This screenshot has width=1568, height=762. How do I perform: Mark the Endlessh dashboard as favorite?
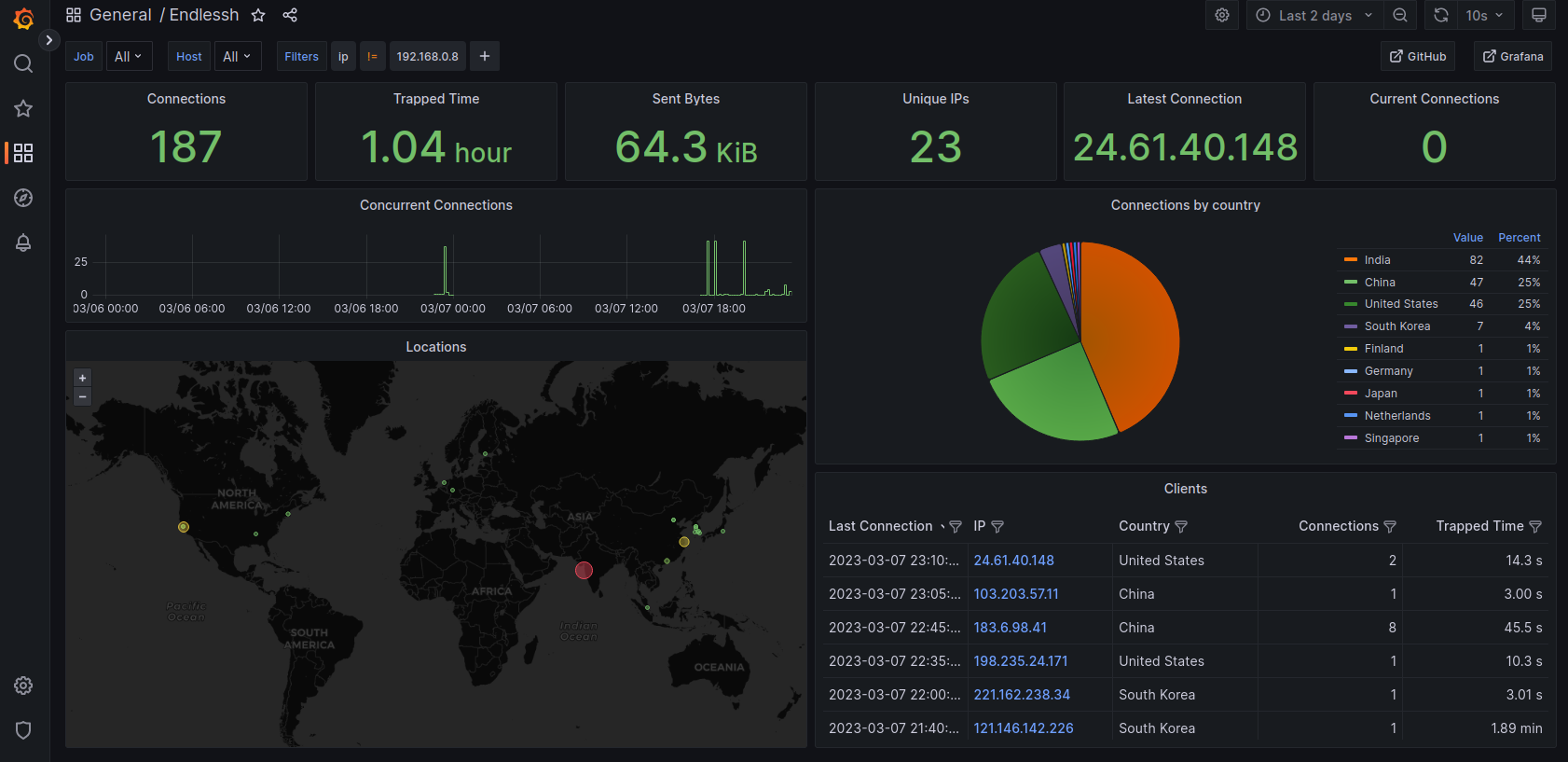pyautogui.click(x=258, y=15)
